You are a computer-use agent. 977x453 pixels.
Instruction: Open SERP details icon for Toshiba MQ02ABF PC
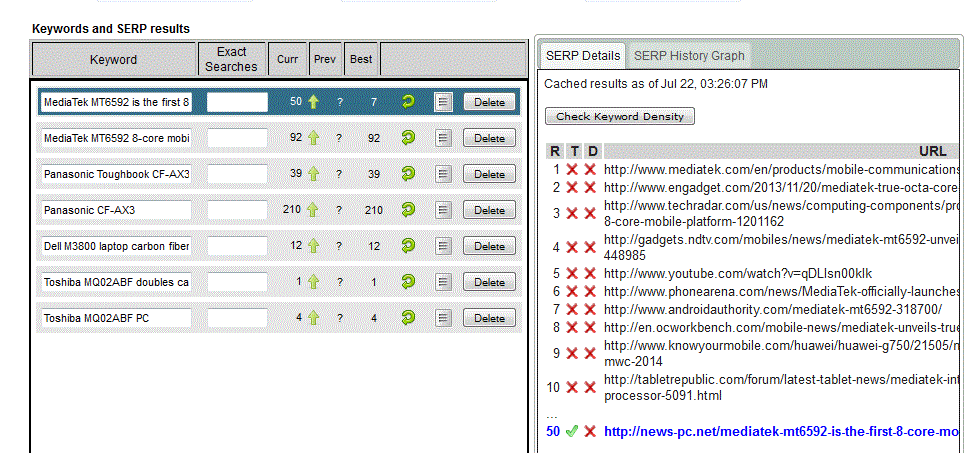point(443,318)
